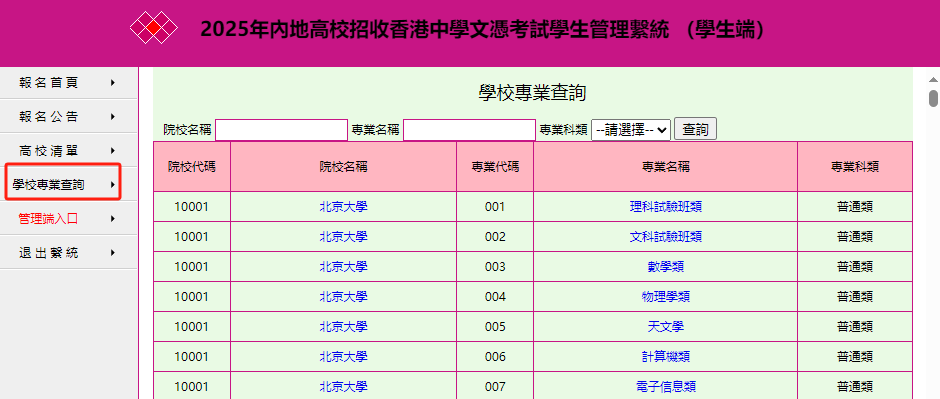
Task: Open 北京大學 link in row 007
Action: [344, 386]
